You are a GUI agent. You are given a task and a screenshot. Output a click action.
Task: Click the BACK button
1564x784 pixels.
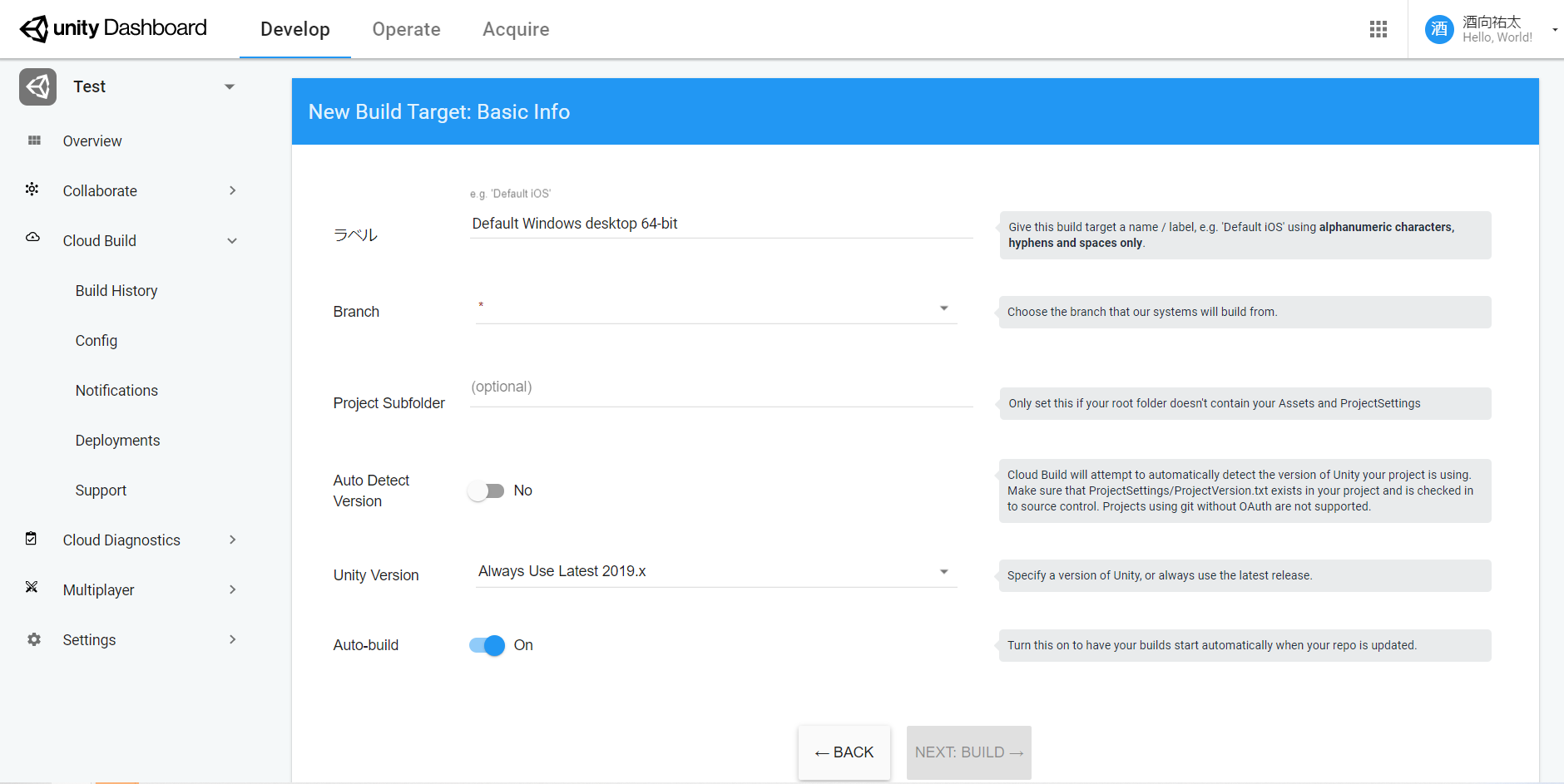(844, 752)
